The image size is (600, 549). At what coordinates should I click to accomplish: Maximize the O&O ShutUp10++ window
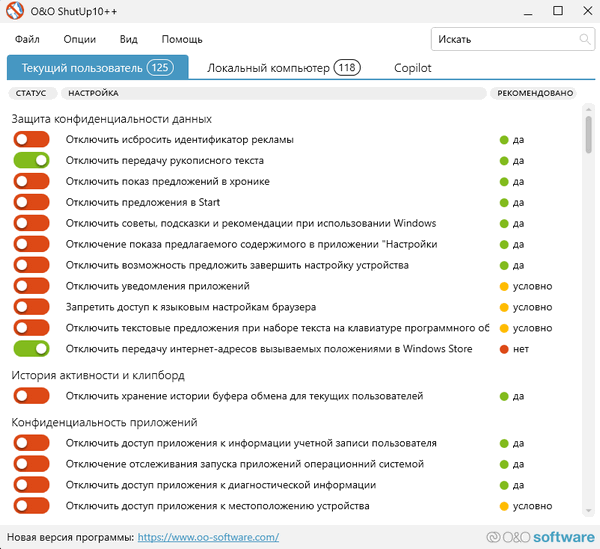558,11
